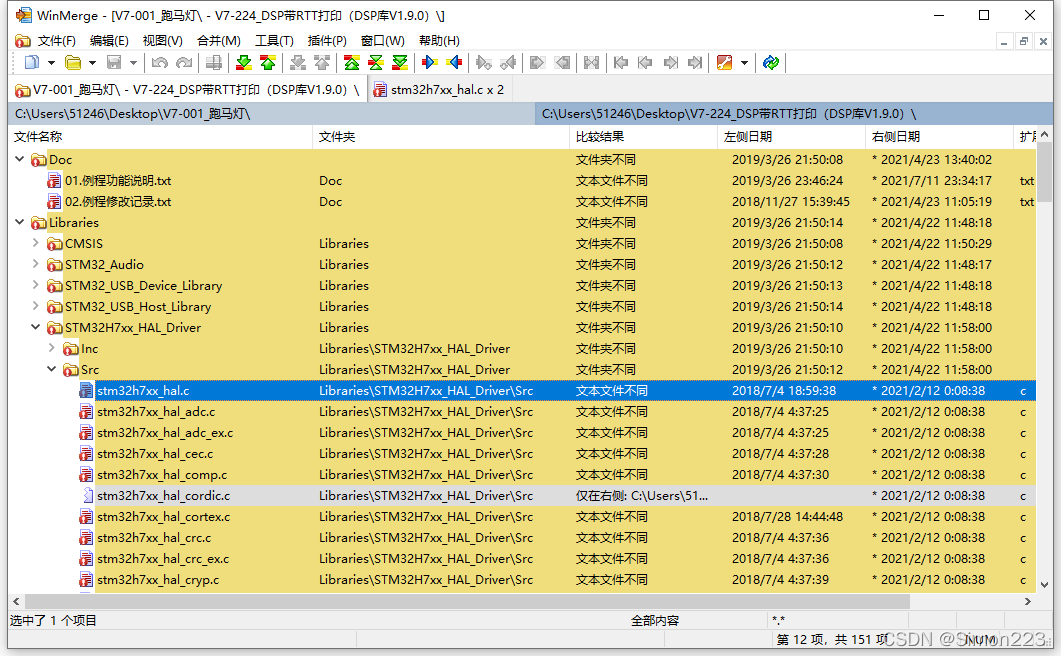This screenshot has width=1061, height=656.
Task: Expand the STM32_USB_Device_Library folder
Action: (x=36, y=285)
